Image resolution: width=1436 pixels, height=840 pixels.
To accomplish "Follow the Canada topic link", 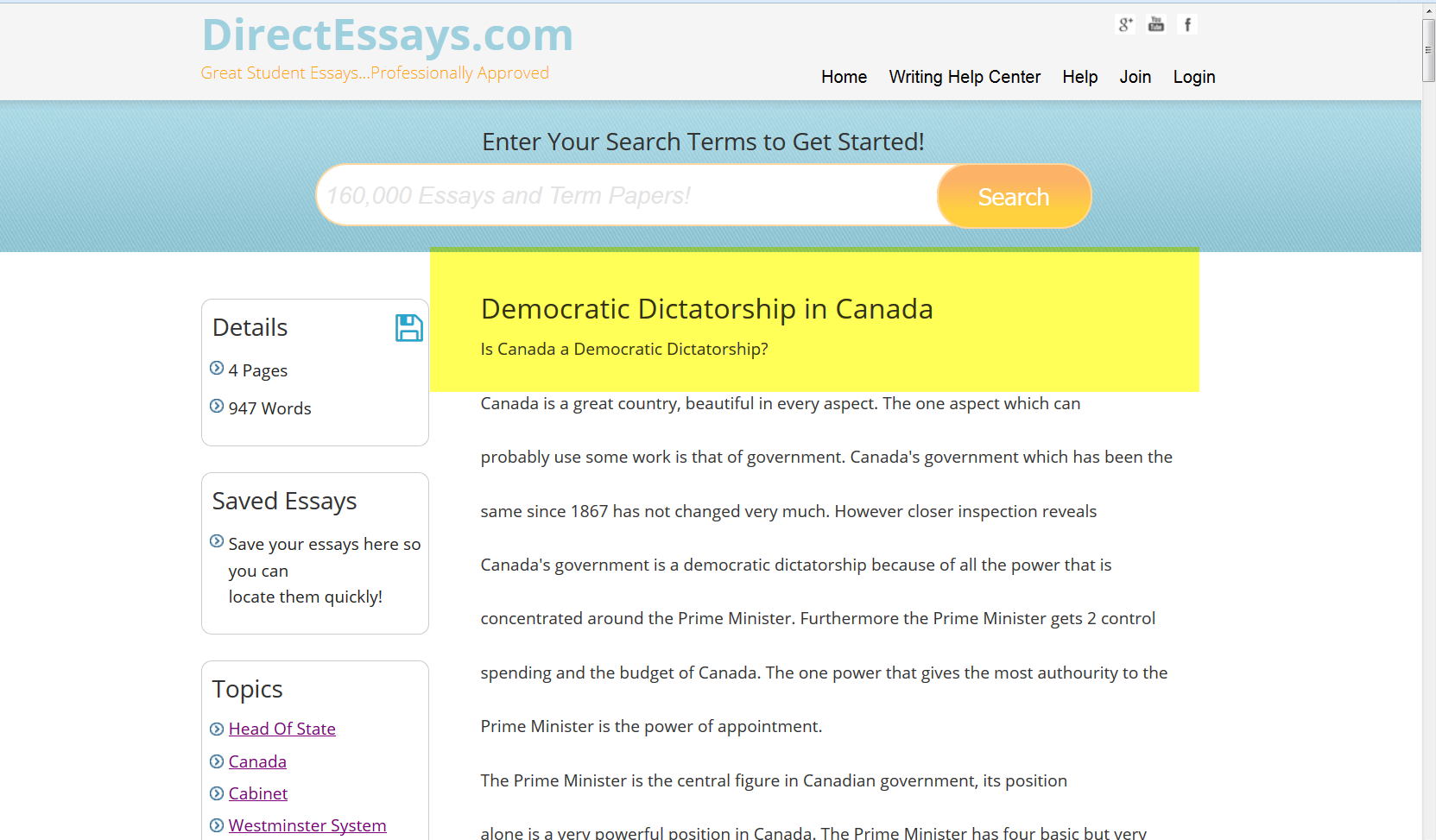I will (x=257, y=761).
